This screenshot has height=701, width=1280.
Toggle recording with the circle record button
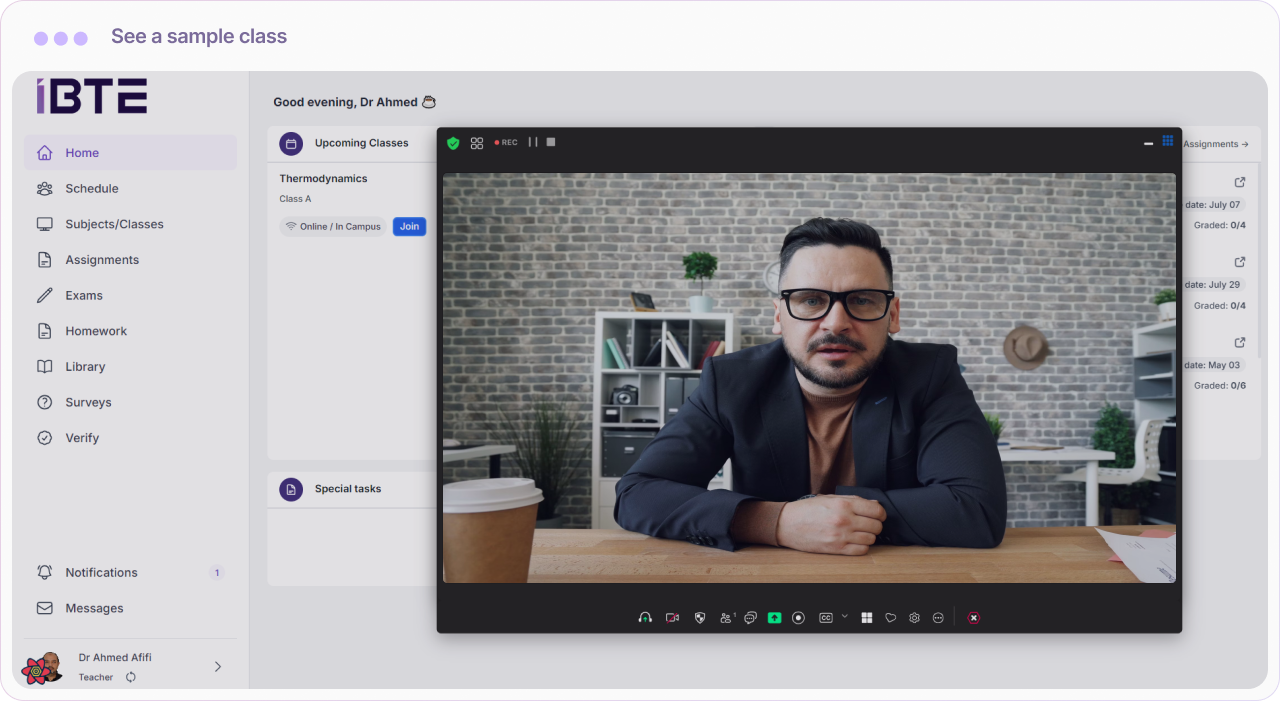[798, 618]
